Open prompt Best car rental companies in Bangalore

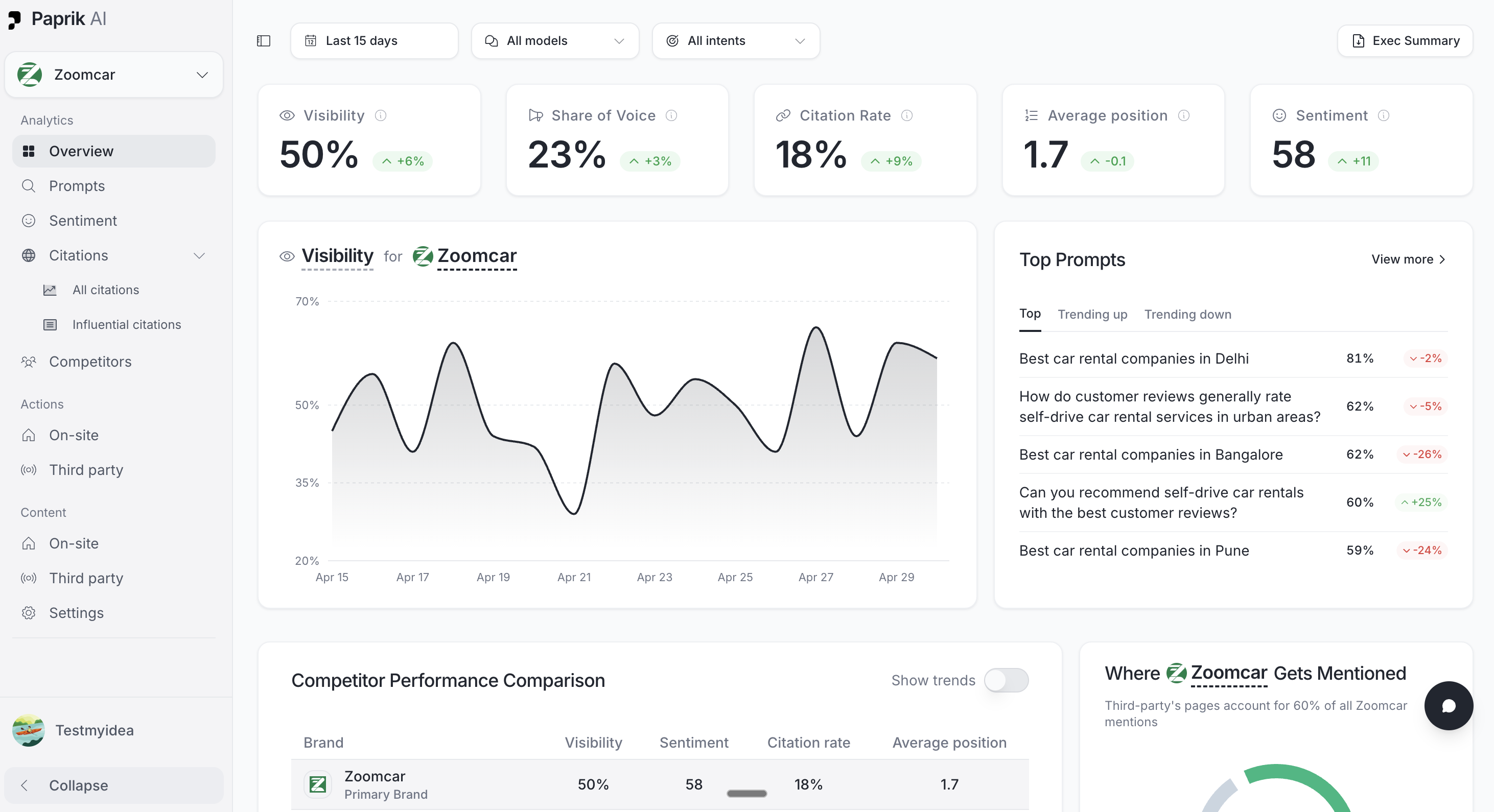pos(1151,455)
